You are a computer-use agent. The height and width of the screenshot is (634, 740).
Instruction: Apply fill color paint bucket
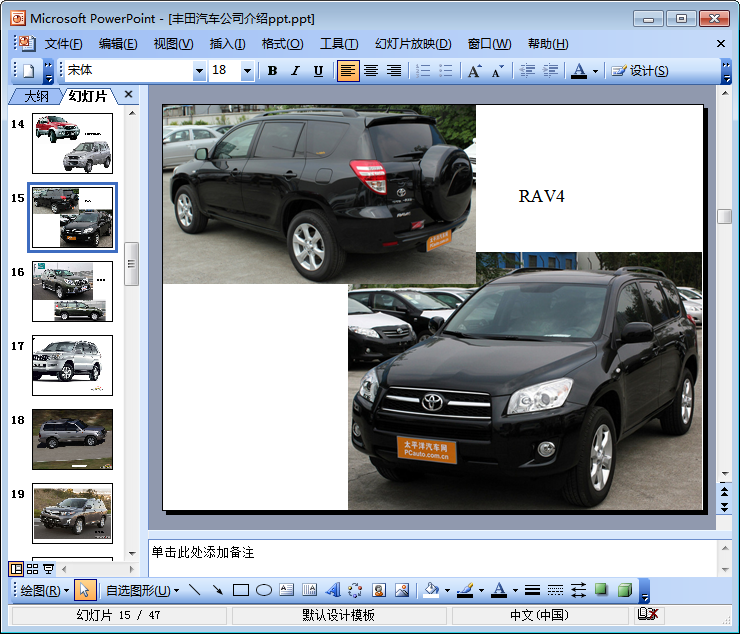(431, 590)
